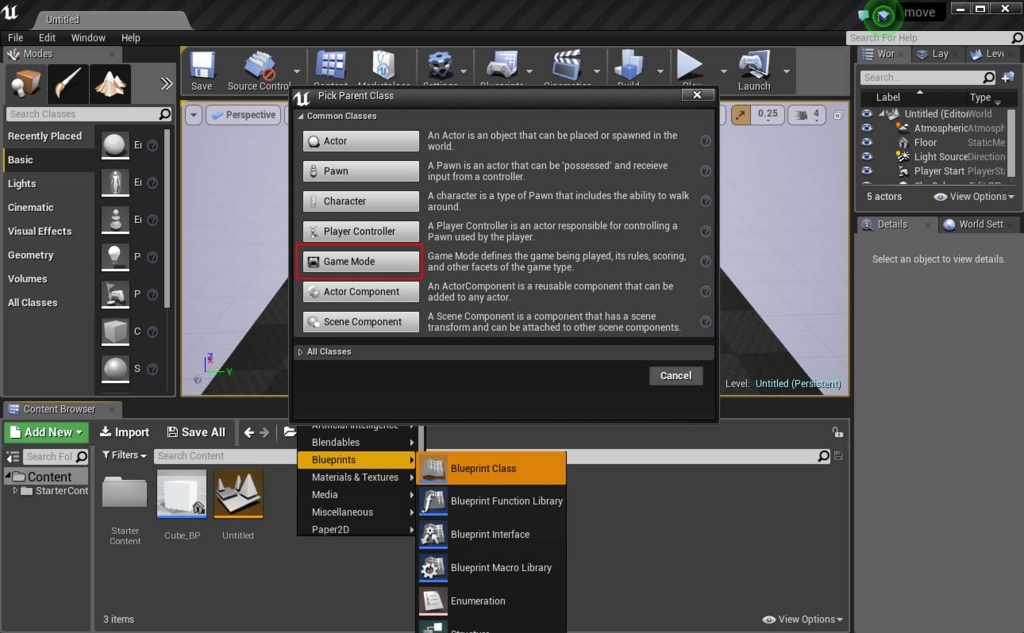Open Play options dropdown arrow

pyautogui.click(x=723, y=71)
